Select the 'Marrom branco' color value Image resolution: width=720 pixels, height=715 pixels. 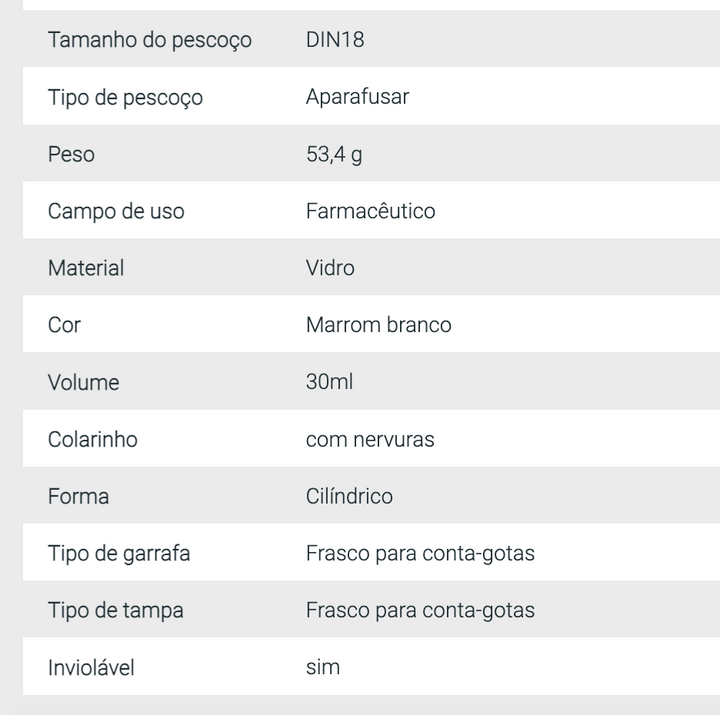point(378,326)
